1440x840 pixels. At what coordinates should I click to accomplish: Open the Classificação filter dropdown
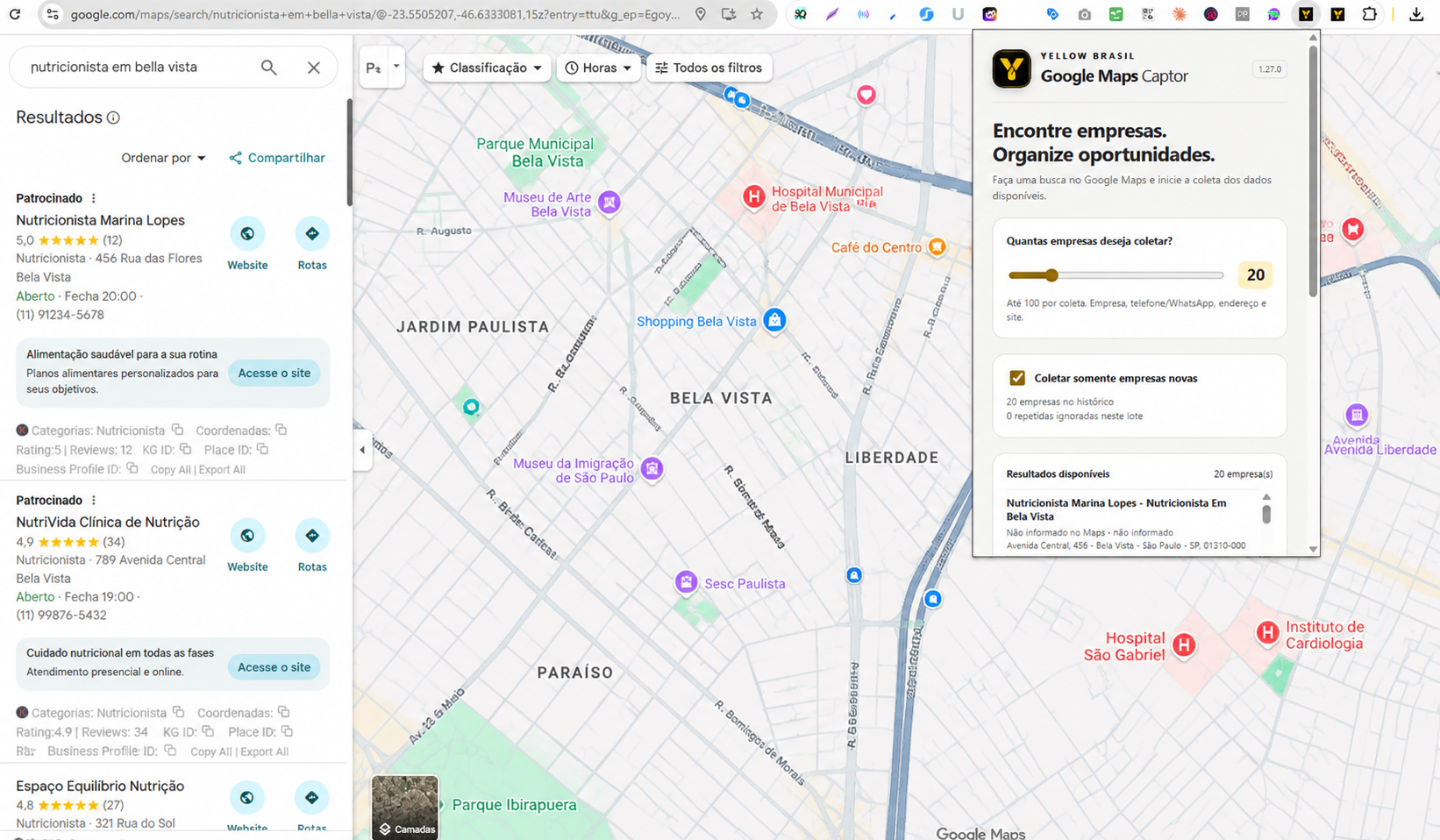pos(487,68)
